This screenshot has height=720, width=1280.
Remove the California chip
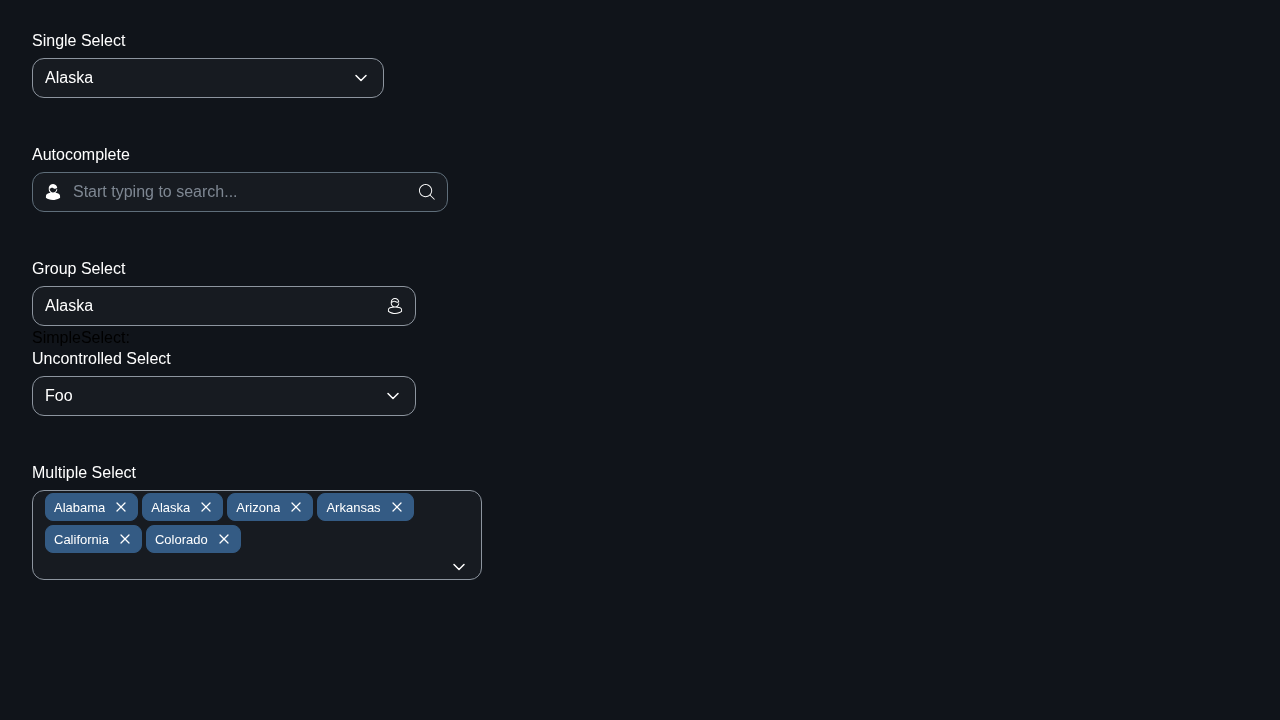pyautogui.click(x=125, y=539)
